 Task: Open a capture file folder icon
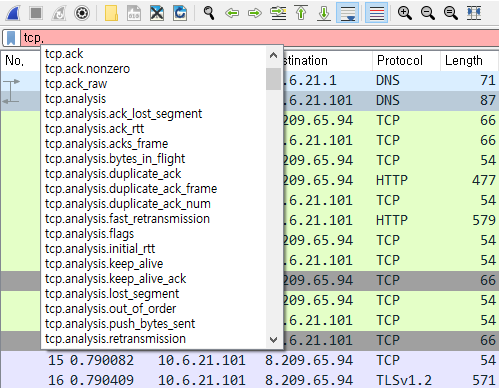111,13
